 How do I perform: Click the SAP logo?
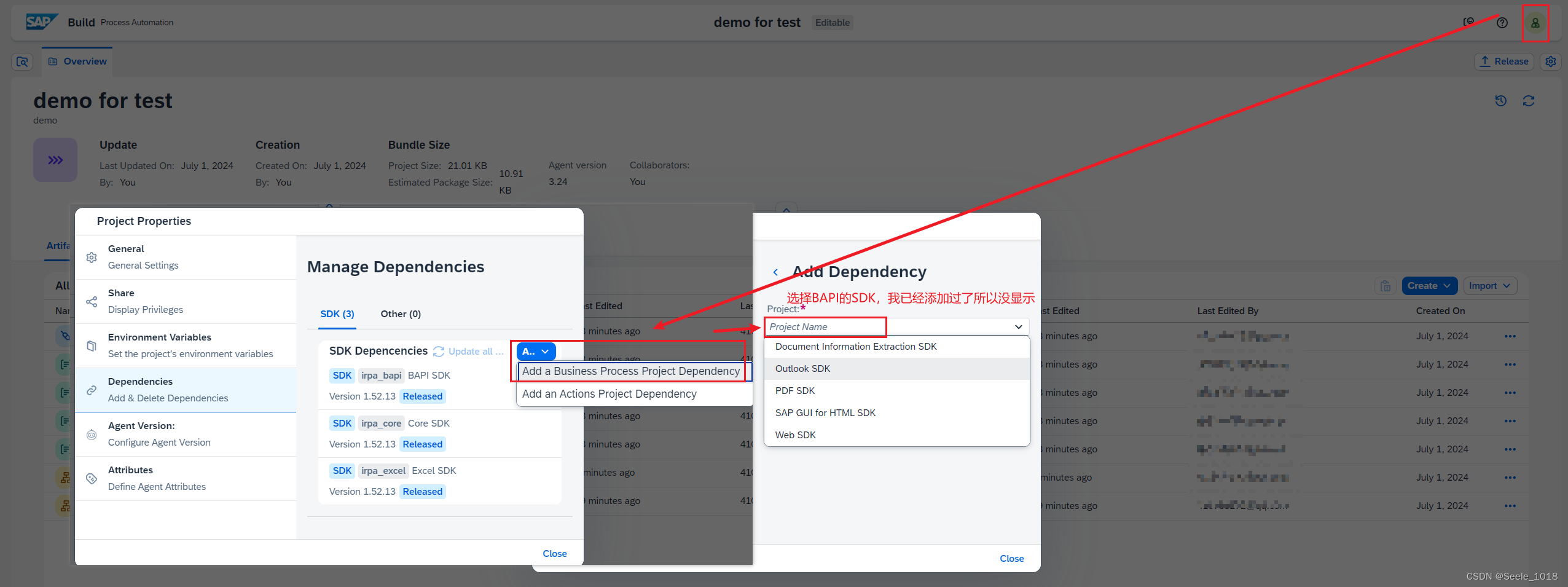click(x=42, y=22)
